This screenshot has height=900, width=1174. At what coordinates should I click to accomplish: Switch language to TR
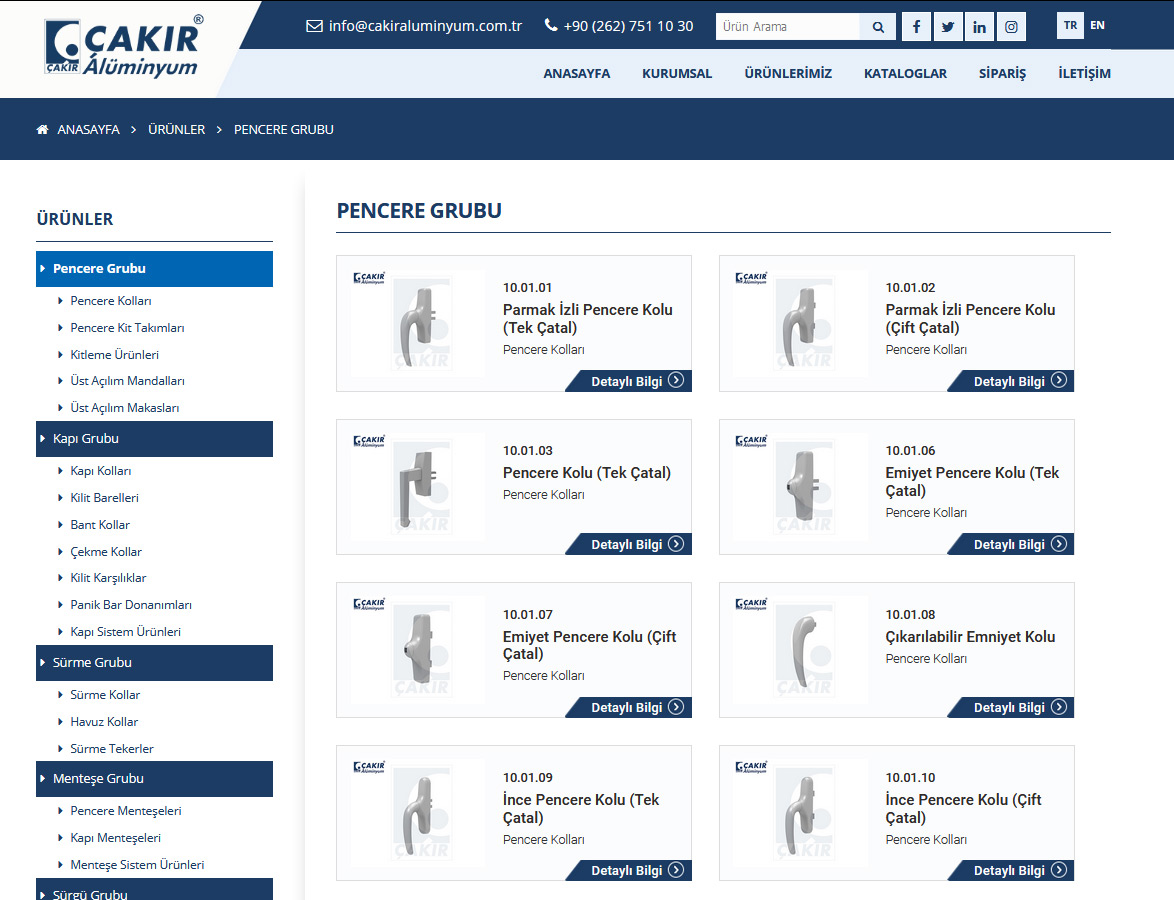point(1070,26)
